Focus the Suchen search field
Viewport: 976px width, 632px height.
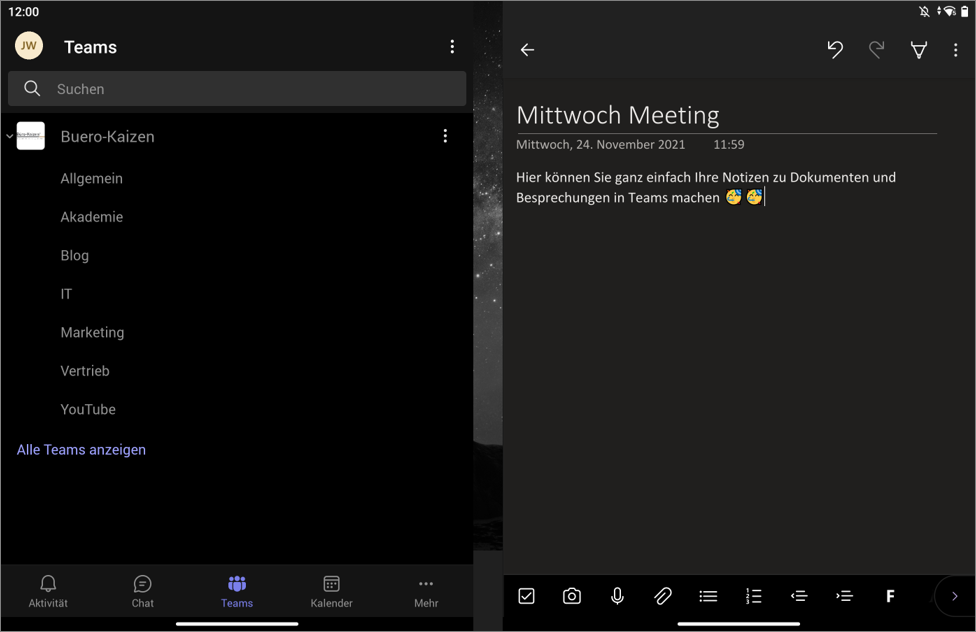[237, 88]
